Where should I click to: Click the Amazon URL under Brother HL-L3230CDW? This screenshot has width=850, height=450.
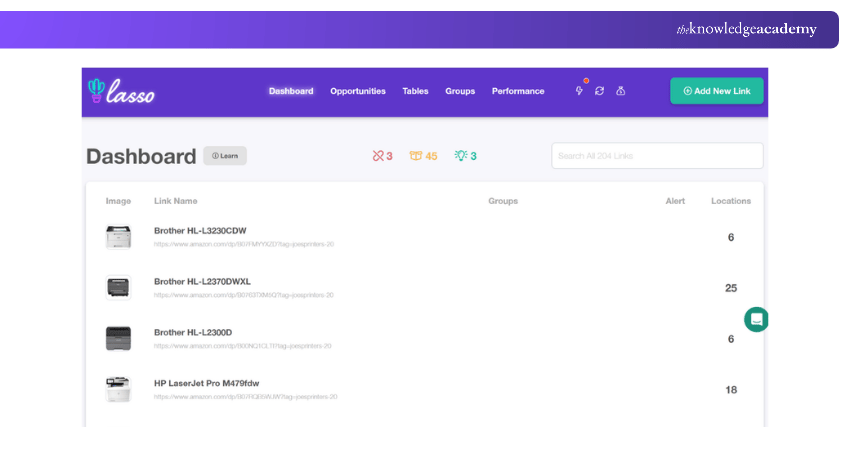click(x=244, y=245)
